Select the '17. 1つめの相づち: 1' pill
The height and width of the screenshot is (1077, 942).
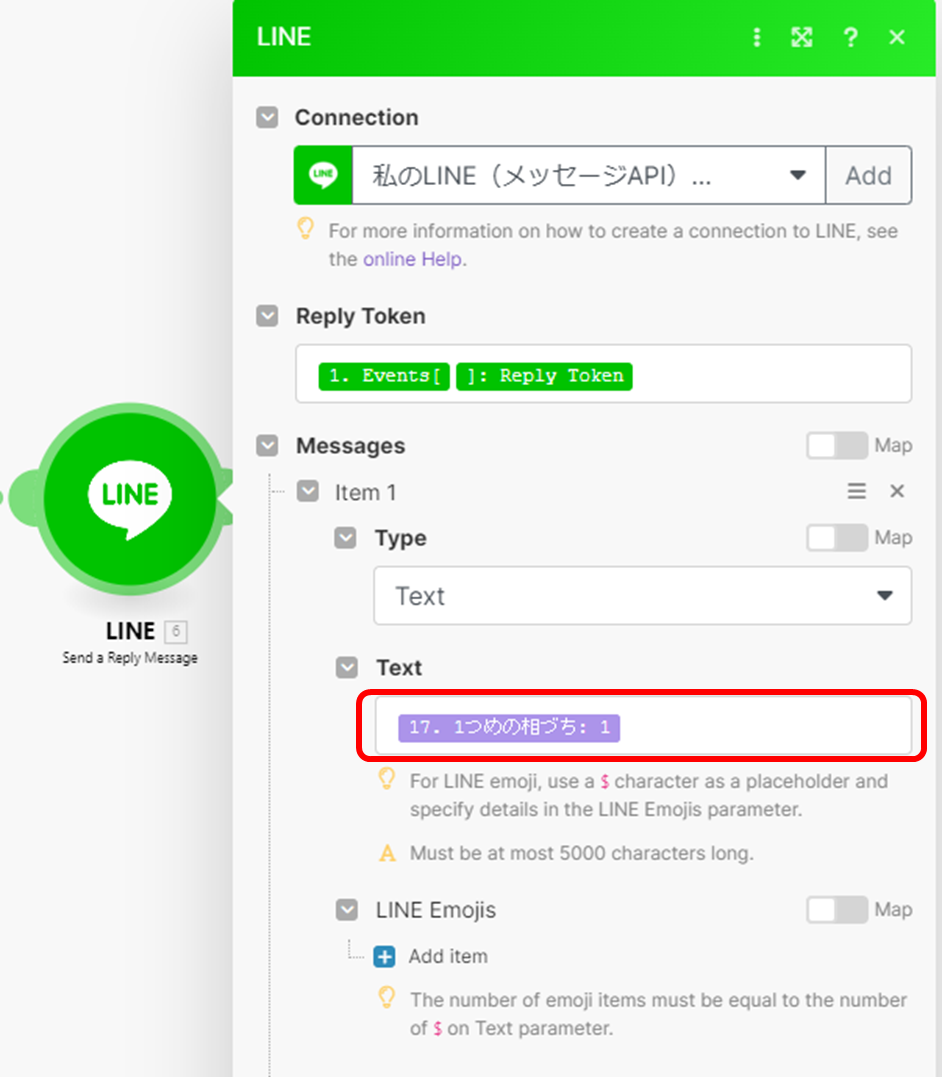point(509,728)
